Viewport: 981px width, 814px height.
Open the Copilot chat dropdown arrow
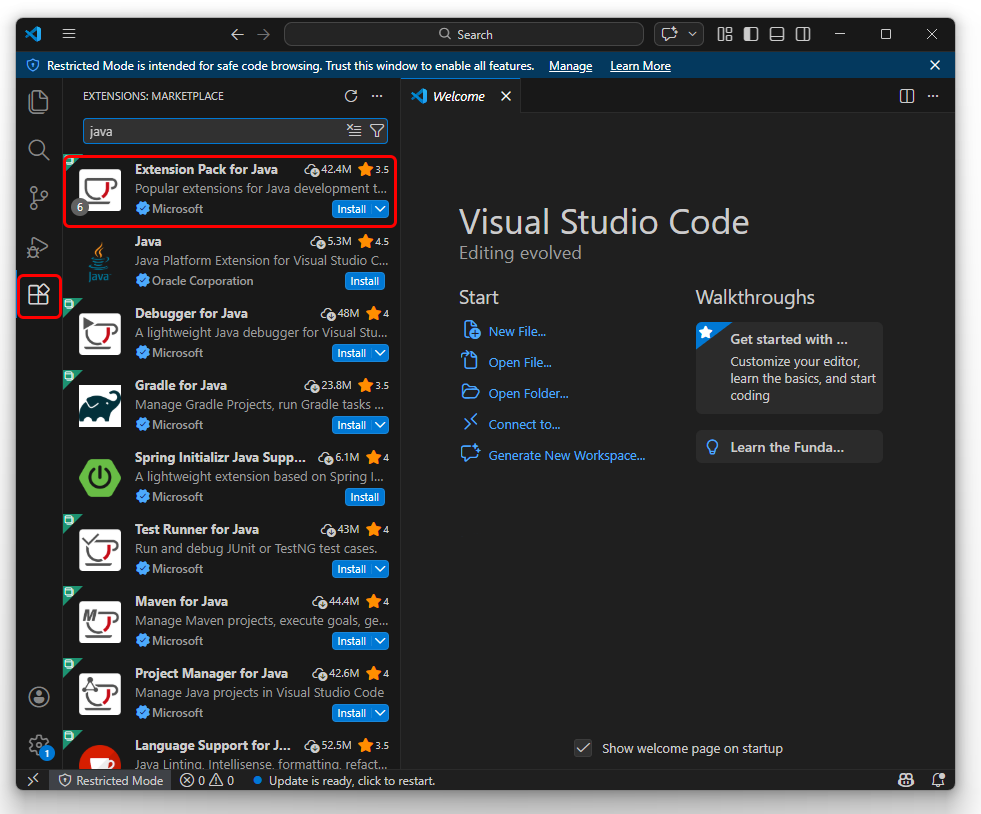tap(692, 34)
